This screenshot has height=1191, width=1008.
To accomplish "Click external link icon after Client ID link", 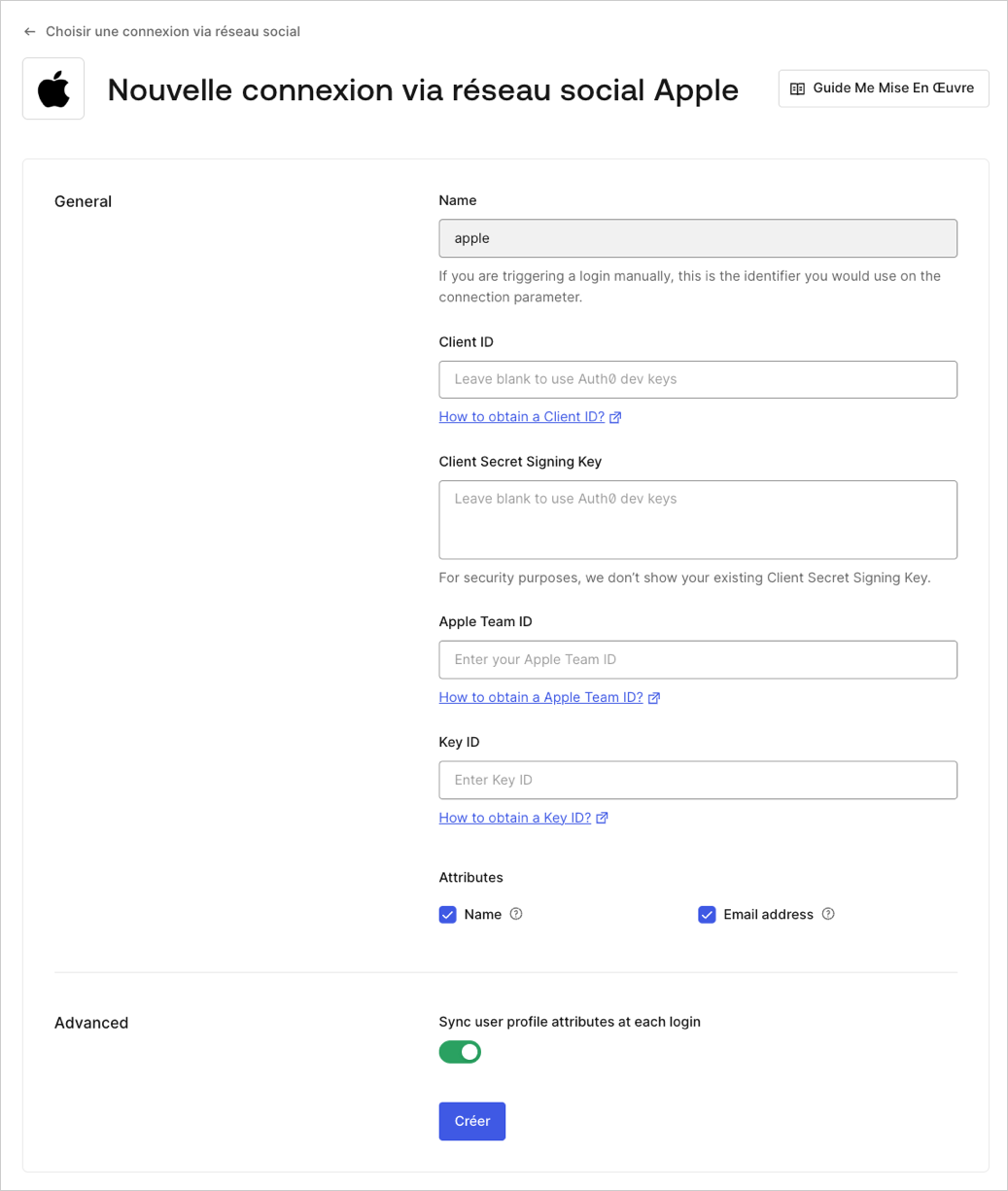I will pos(615,417).
